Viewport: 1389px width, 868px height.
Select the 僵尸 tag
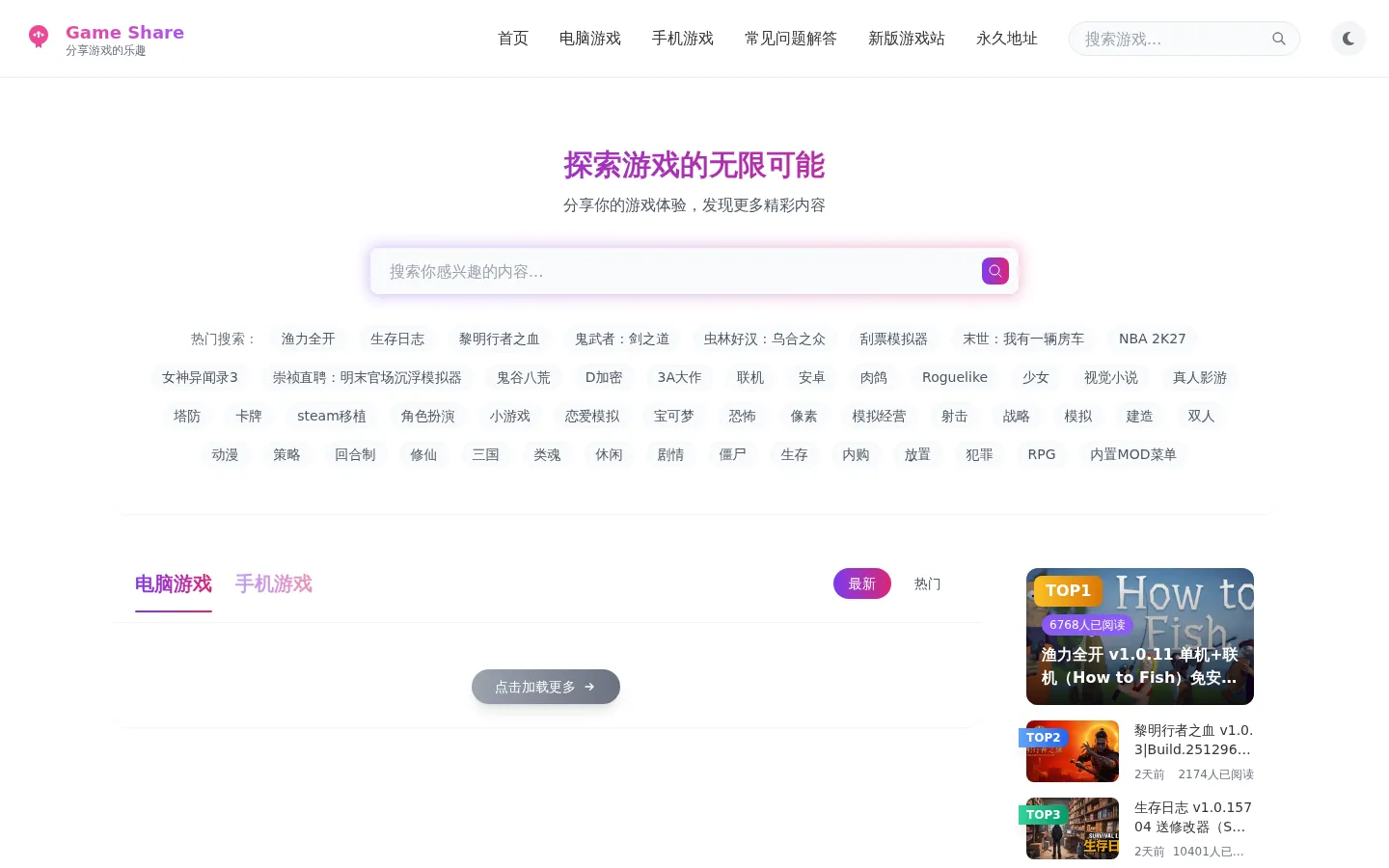click(733, 454)
